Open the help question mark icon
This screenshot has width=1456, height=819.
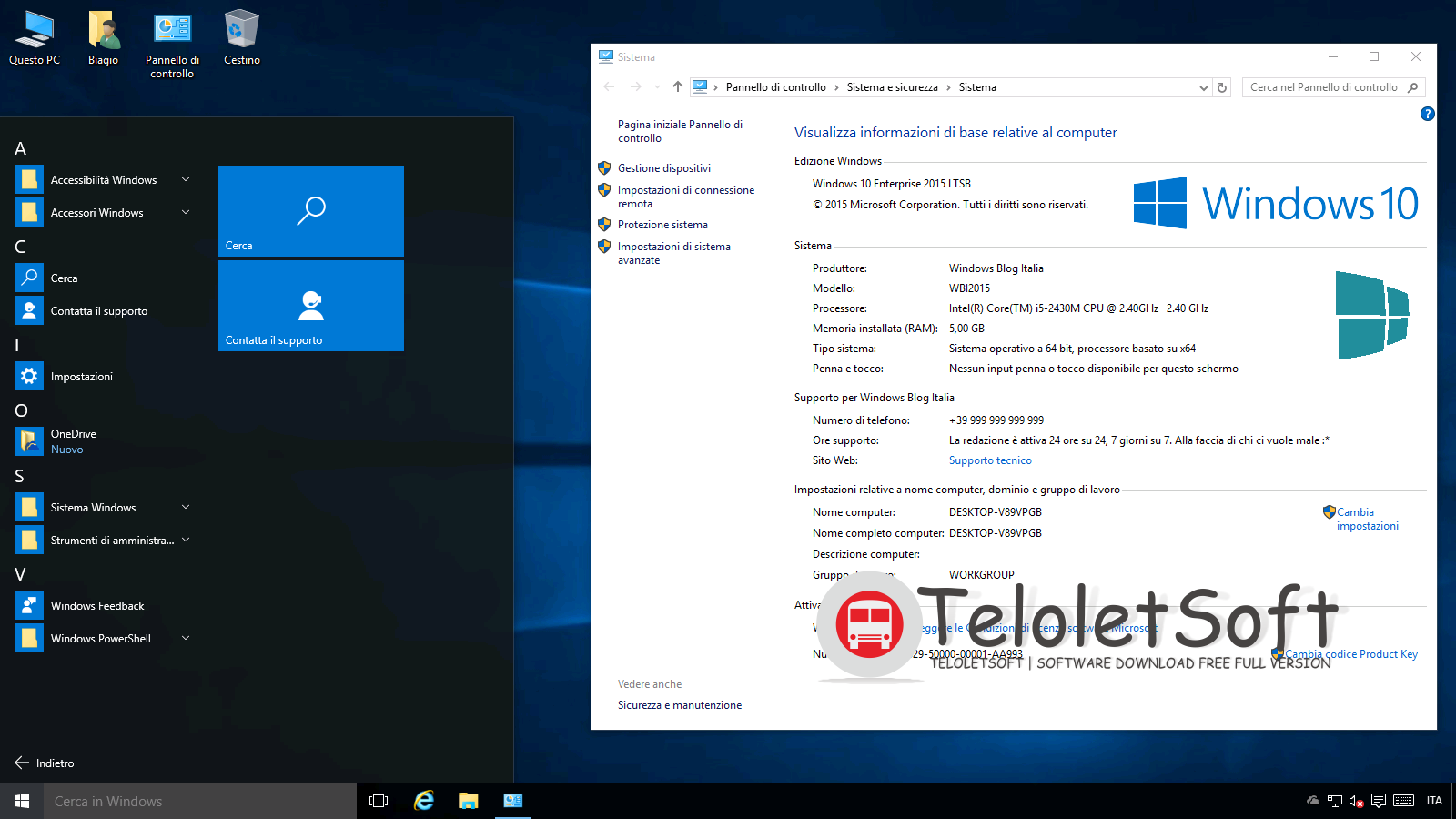(x=1427, y=114)
